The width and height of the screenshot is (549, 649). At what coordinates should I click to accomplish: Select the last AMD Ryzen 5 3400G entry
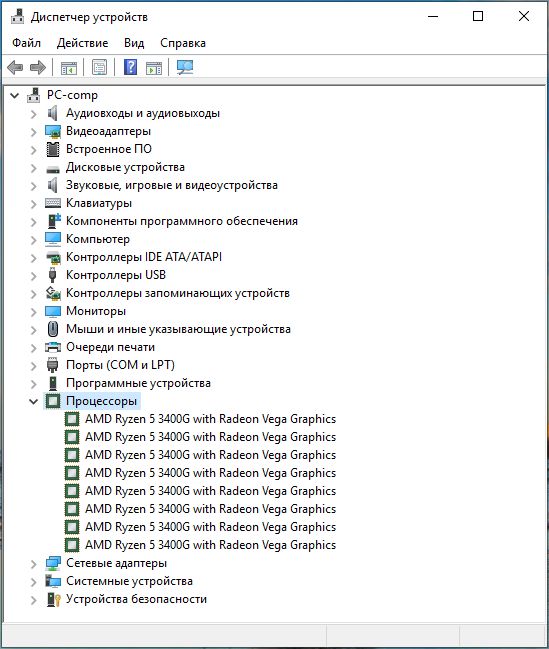(211, 545)
